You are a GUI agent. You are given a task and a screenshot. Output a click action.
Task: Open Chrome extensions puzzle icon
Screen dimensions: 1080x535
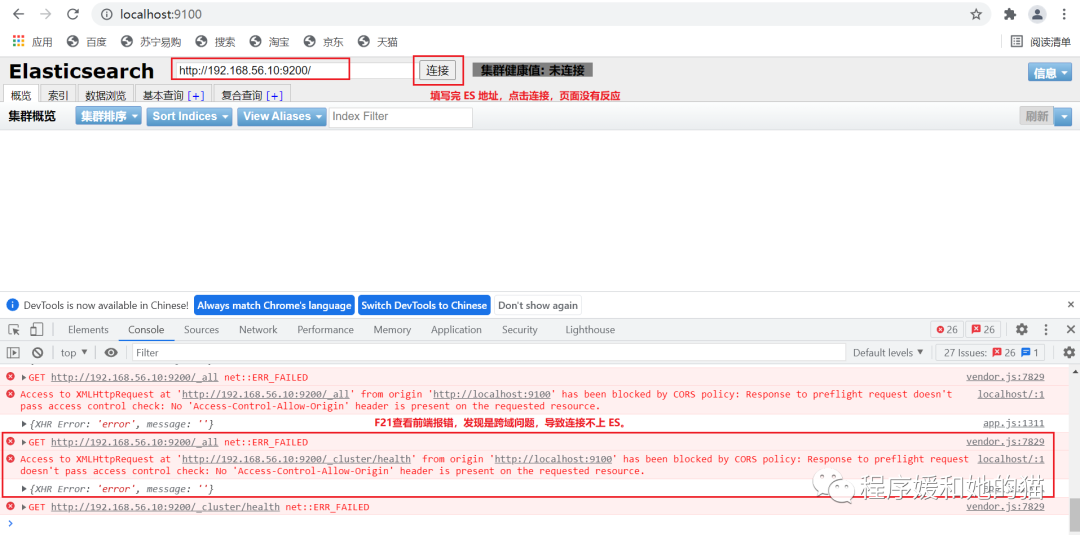pos(1010,14)
